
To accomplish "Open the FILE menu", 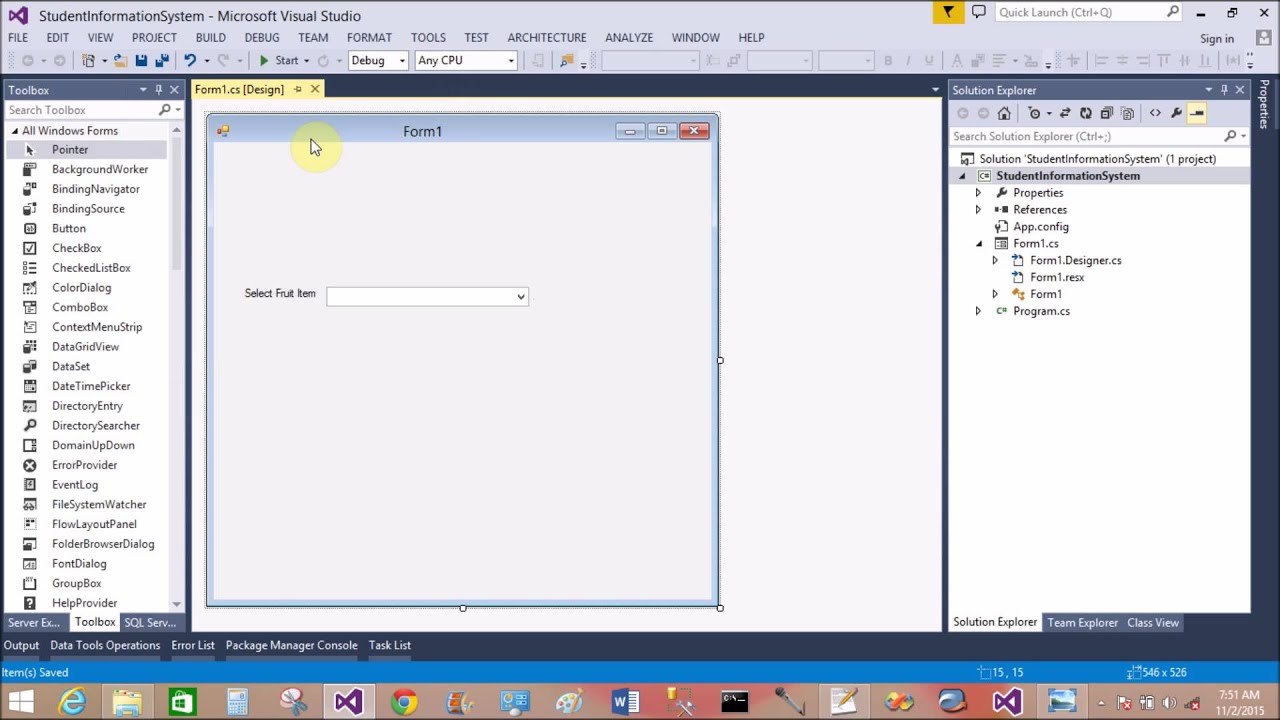I will coord(18,37).
